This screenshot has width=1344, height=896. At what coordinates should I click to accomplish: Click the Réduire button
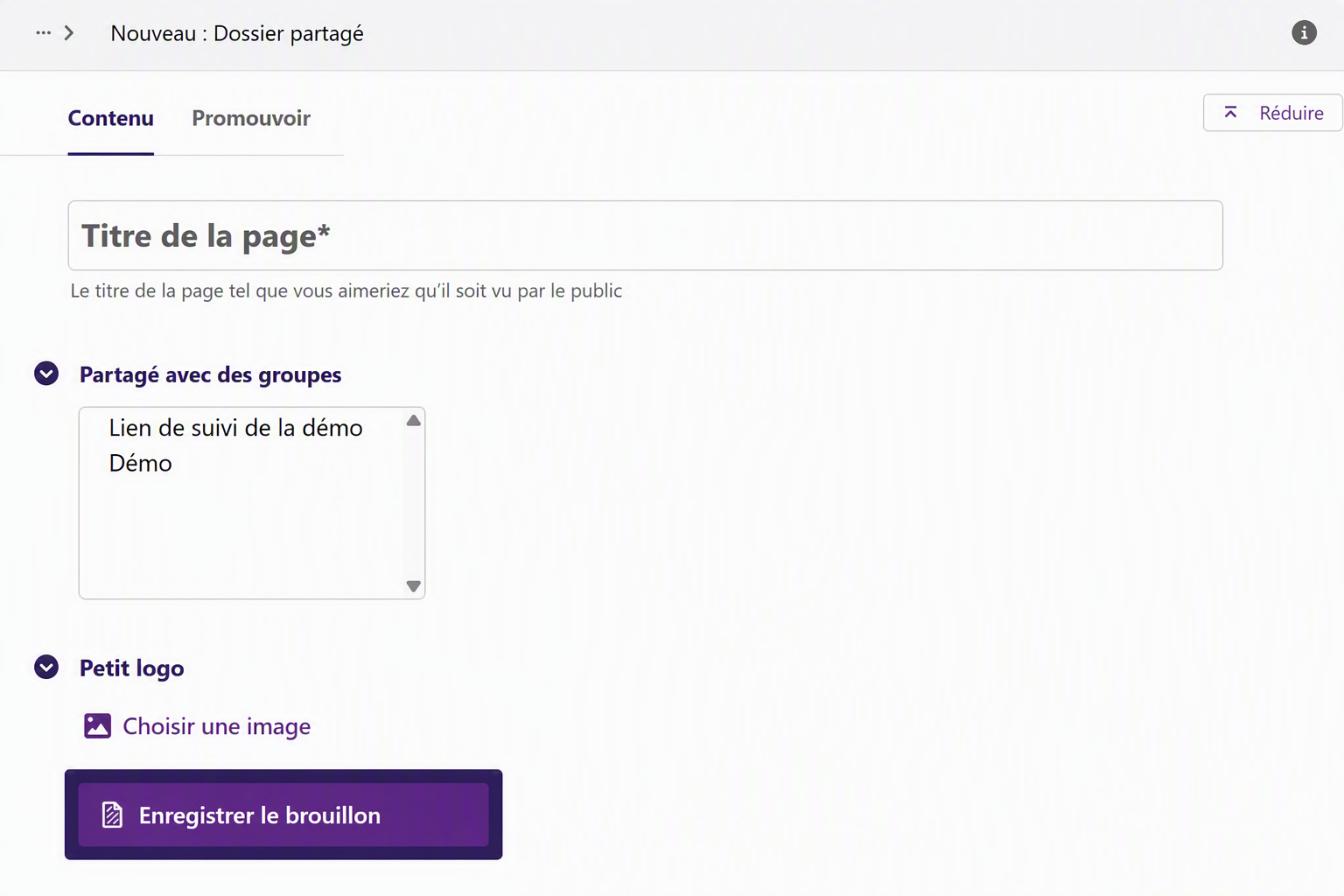tap(1272, 113)
